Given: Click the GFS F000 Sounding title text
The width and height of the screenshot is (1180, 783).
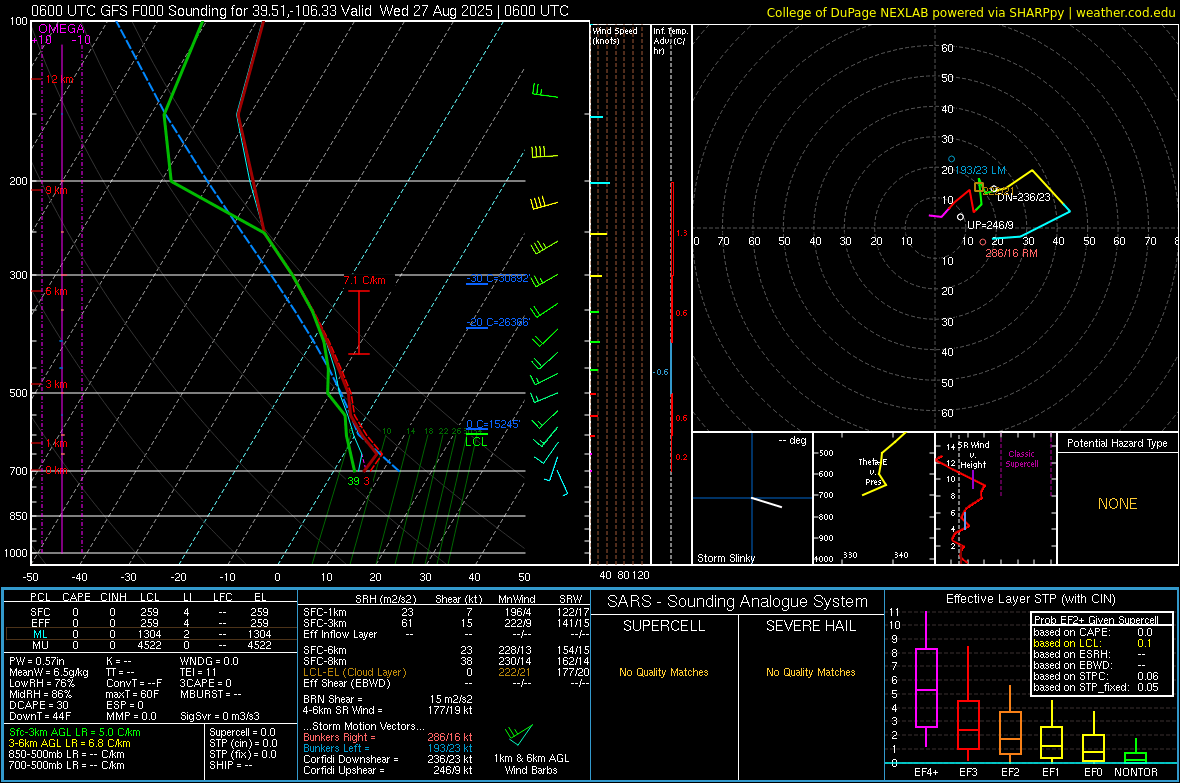Looking at the screenshot, I should tap(300, 11).
